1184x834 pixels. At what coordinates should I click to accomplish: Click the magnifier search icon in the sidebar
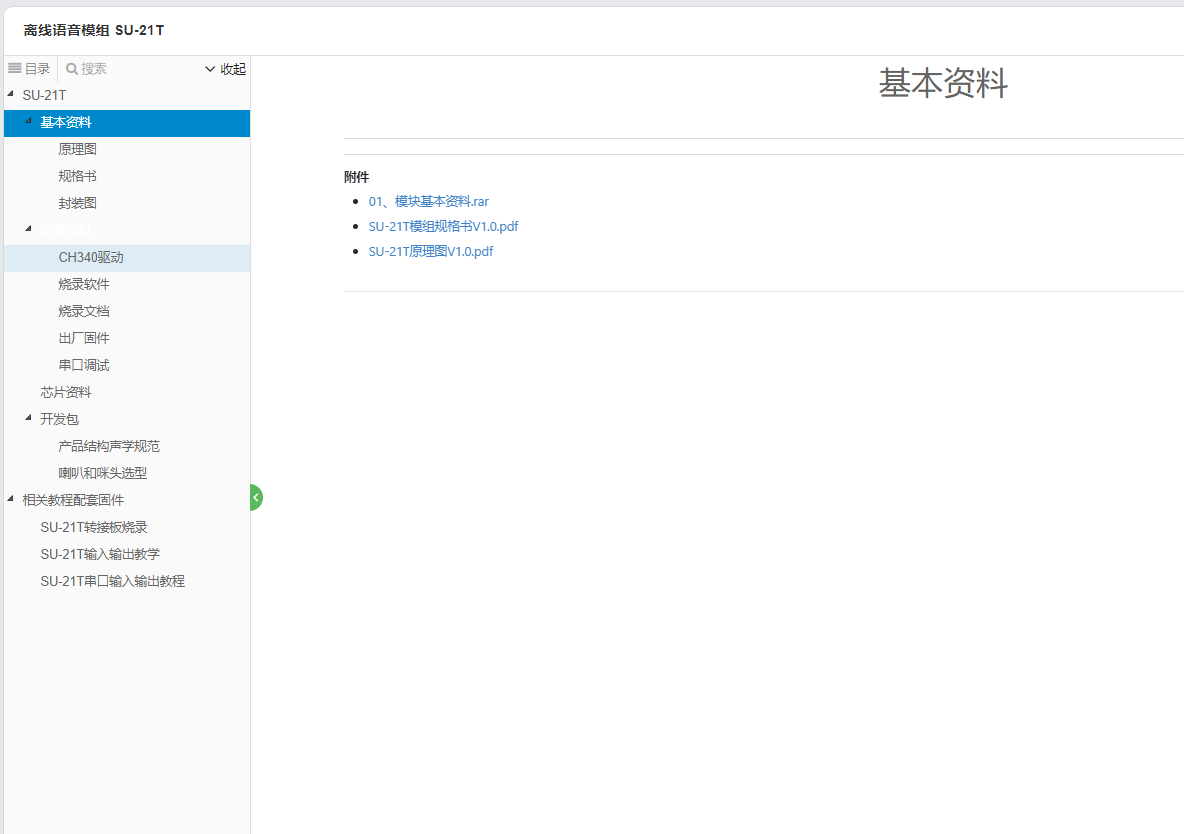point(72,69)
